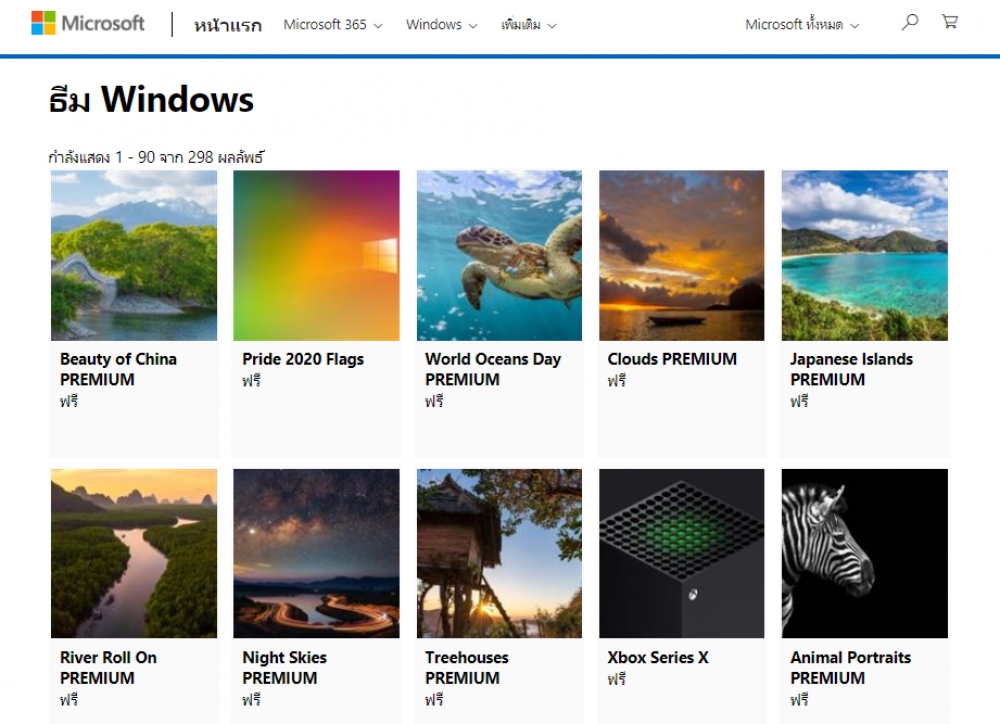Viewport: 1000px width, 724px height.
Task: Click the Pride 2020 Flags title
Action: (303, 359)
